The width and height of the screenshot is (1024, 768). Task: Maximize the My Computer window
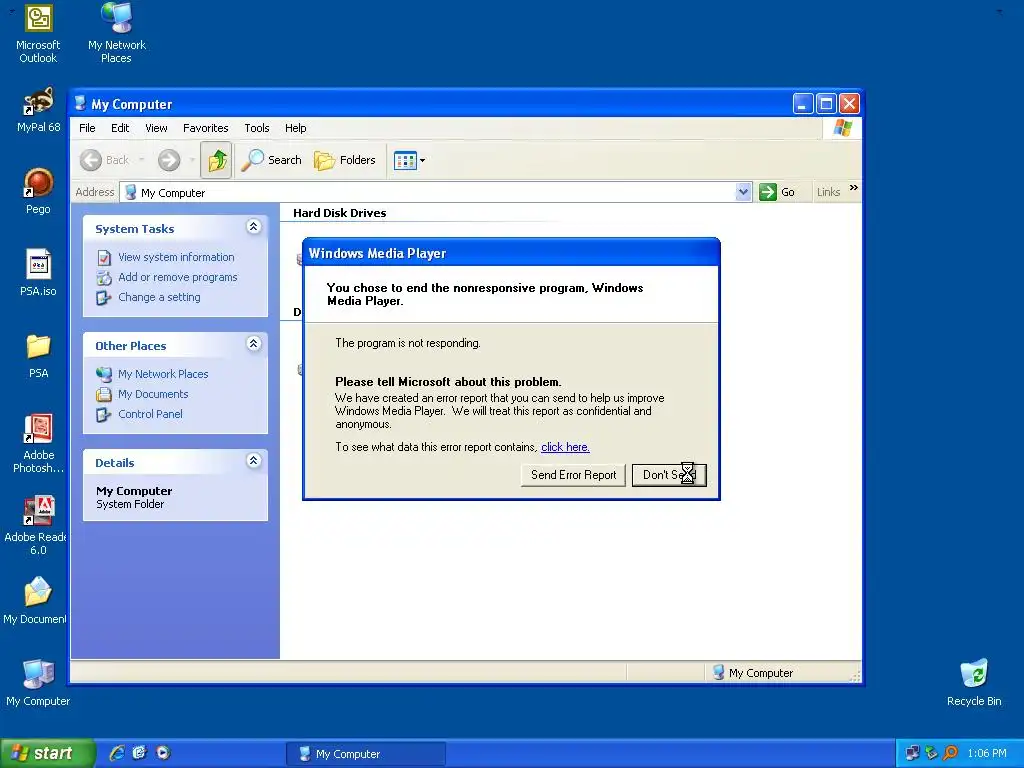pyautogui.click(x=826, y=104)
